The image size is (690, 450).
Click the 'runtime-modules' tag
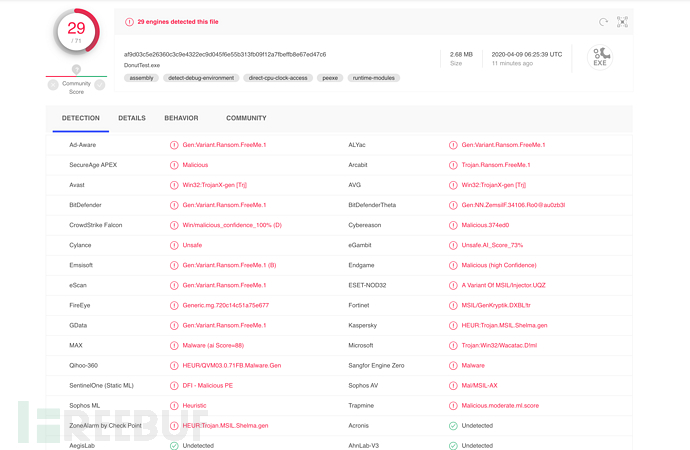click(374, 78)
